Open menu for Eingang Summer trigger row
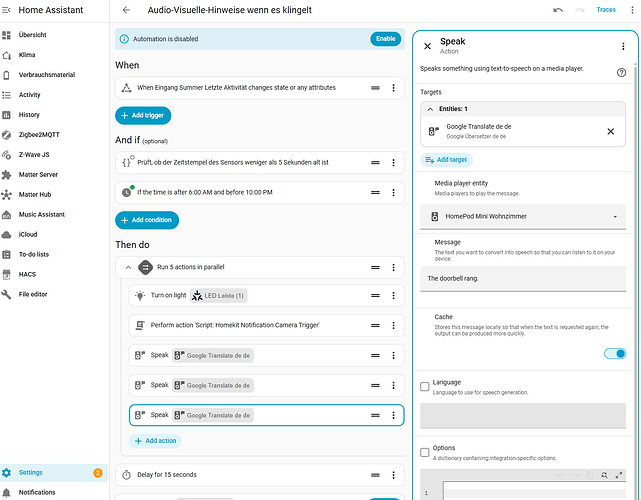This screenshot has width=641, height=500. click(393, 88)
